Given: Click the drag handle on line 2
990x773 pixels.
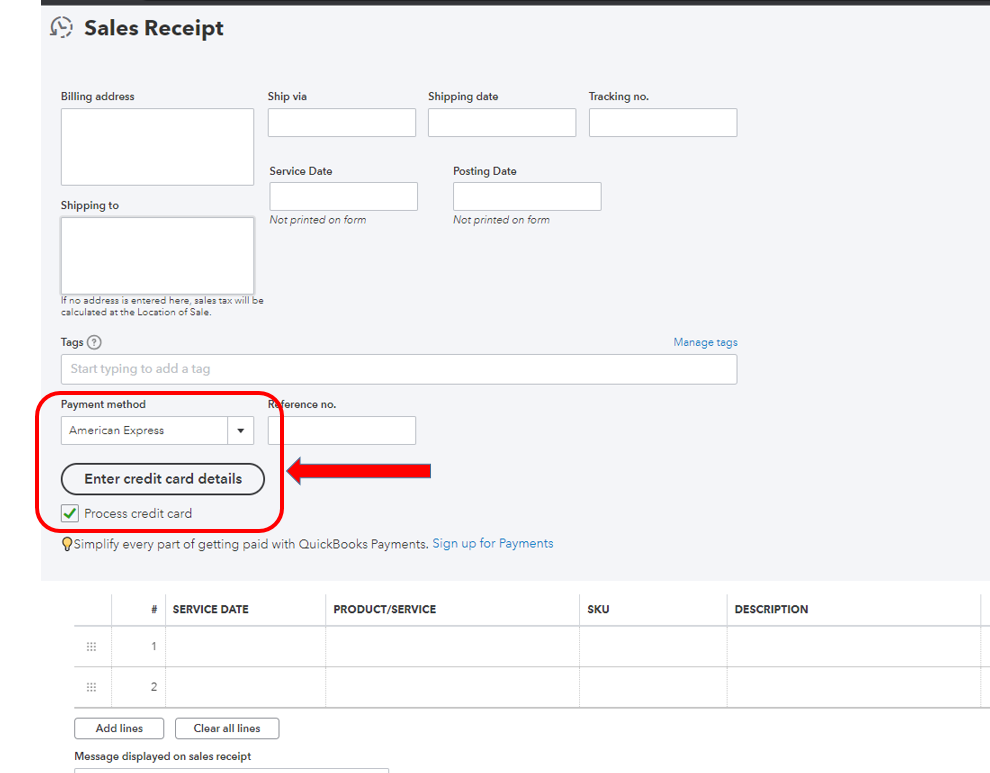Looking at the screenshot, I should tap(91, 687).
